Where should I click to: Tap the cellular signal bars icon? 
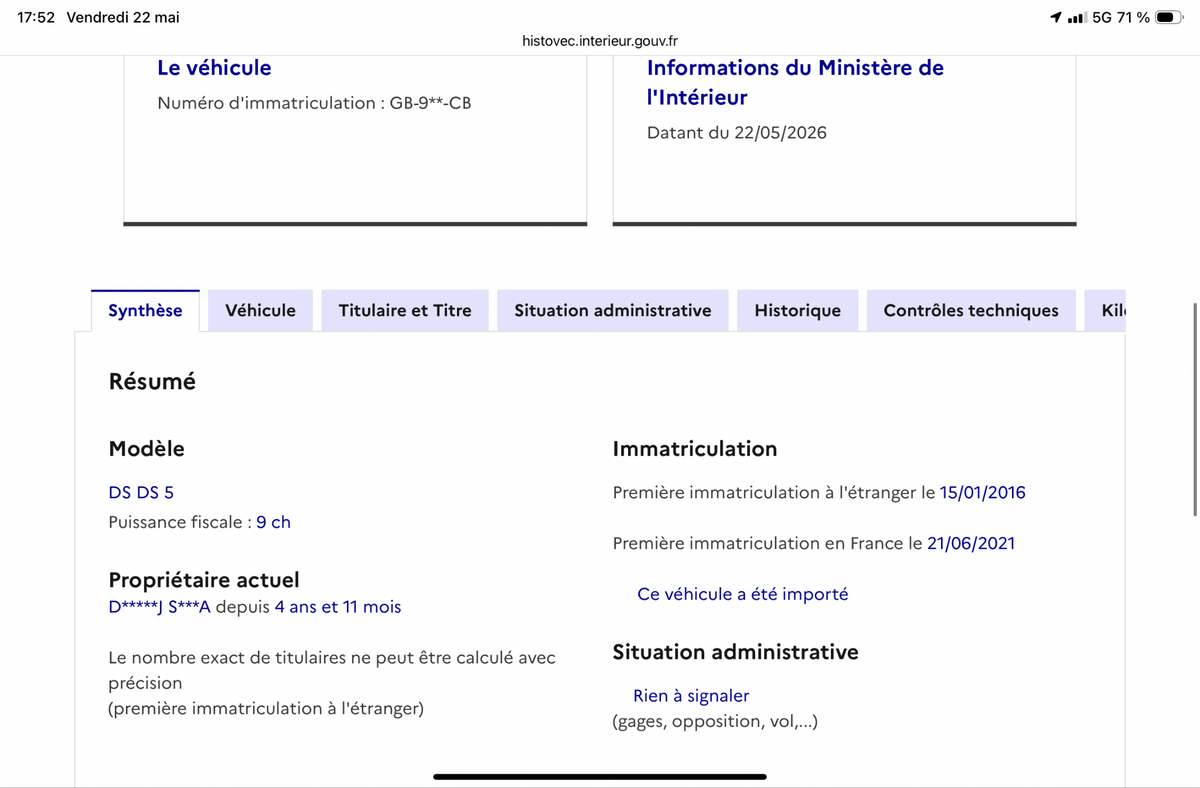[1077, 18]
